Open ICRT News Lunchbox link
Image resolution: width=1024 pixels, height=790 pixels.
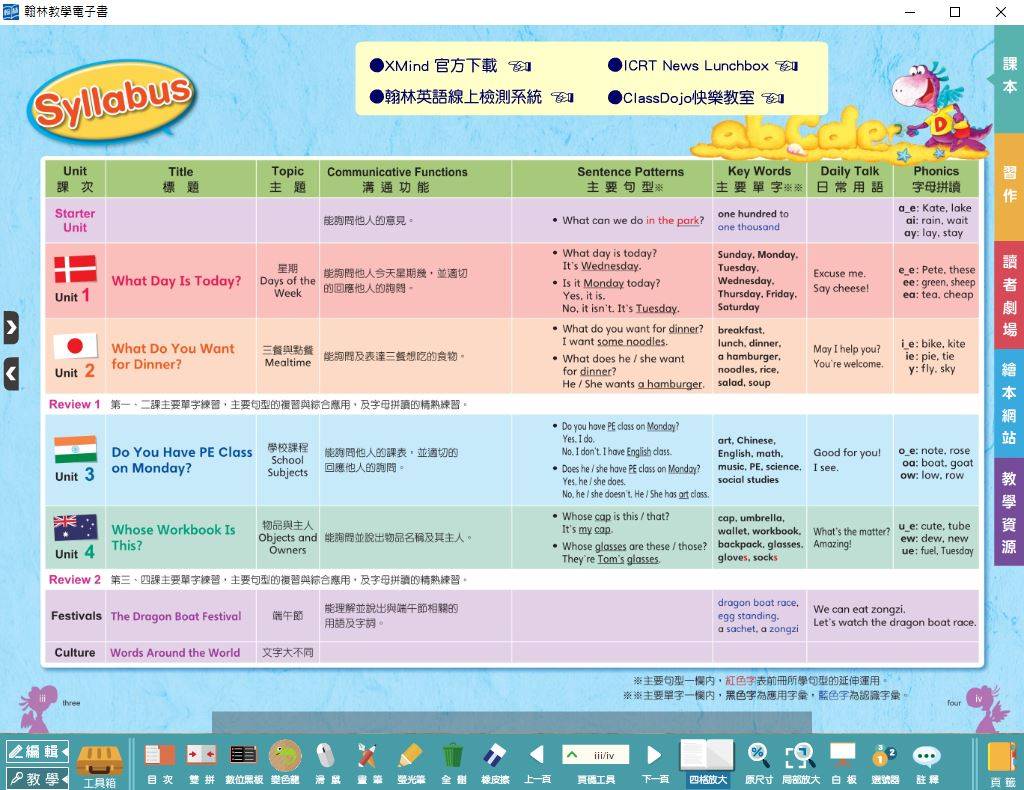(x=688, y=66)
